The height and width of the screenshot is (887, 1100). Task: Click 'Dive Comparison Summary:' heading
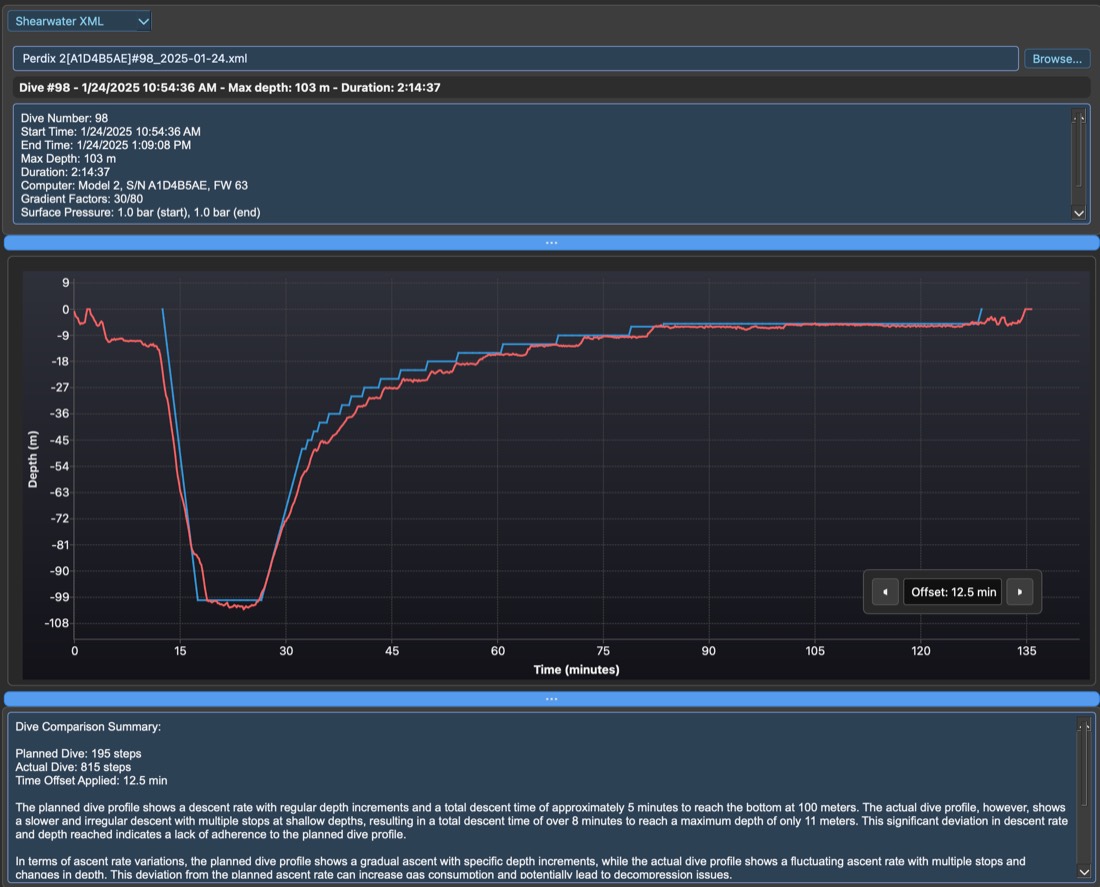[88, 726]
